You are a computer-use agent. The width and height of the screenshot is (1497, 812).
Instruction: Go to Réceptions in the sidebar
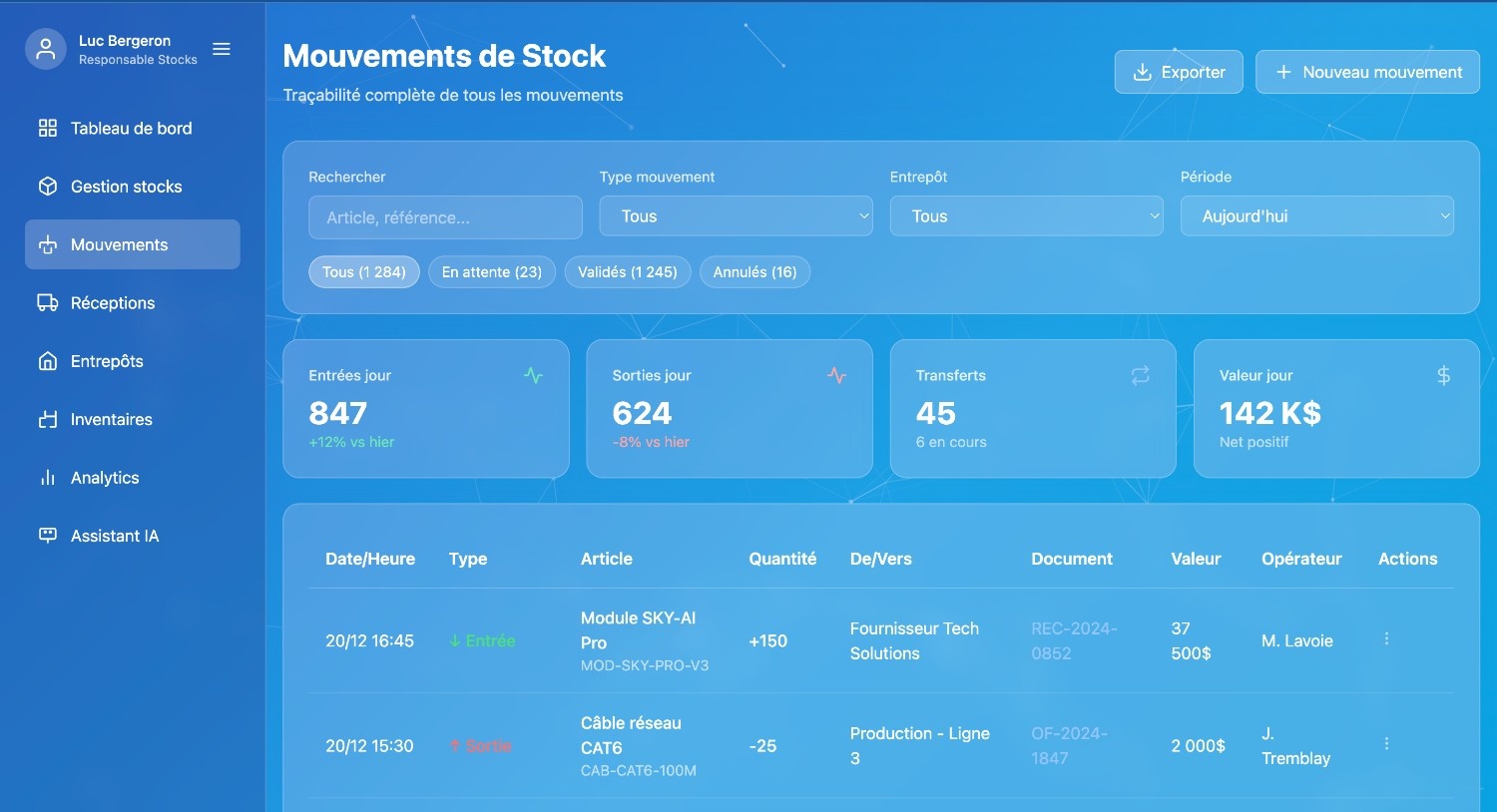coord(113,303)
